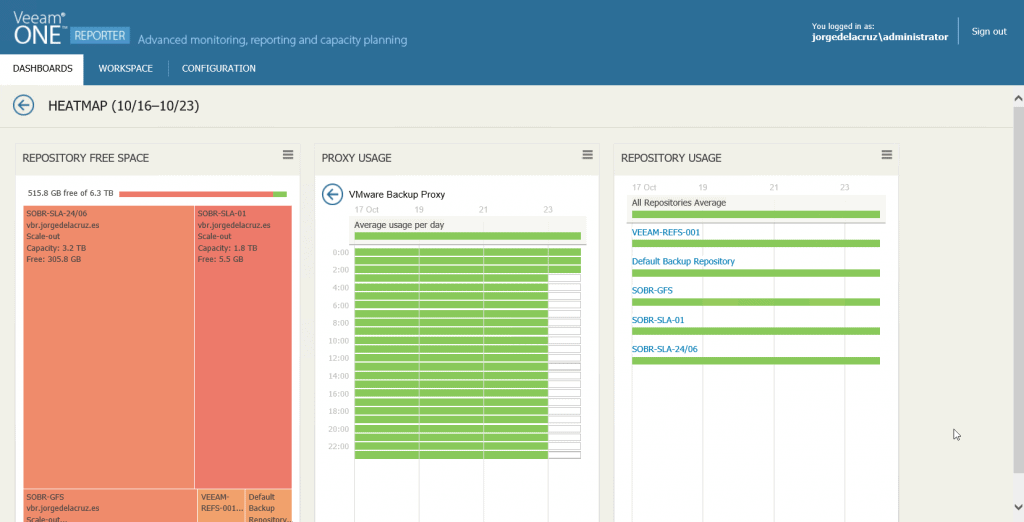Open the Proxy Usage widget menu

pyautogui.click(x=588, y=155)
